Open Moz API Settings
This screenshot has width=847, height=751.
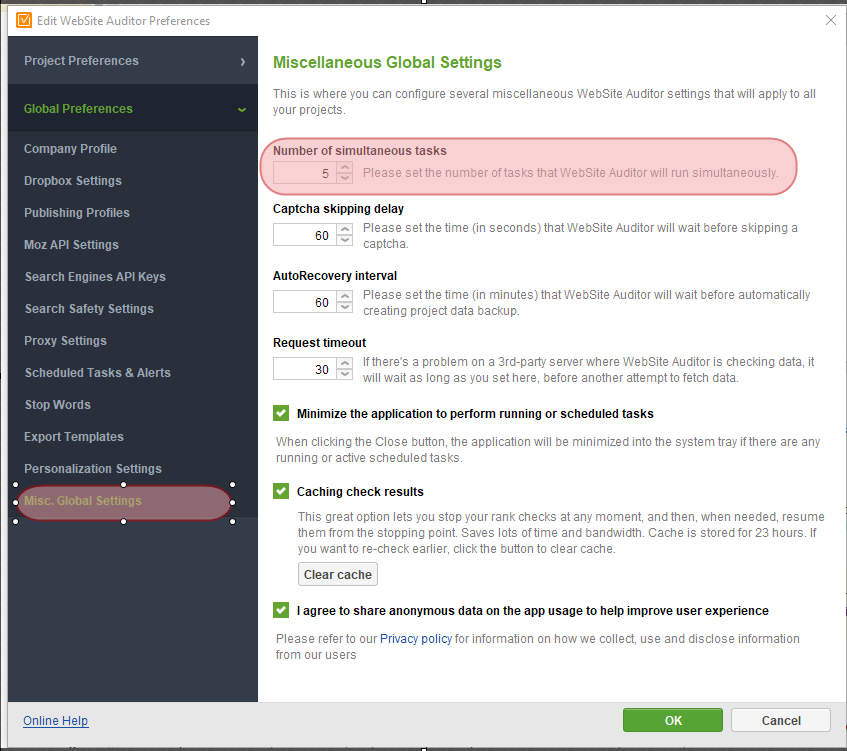click(71, 245)
